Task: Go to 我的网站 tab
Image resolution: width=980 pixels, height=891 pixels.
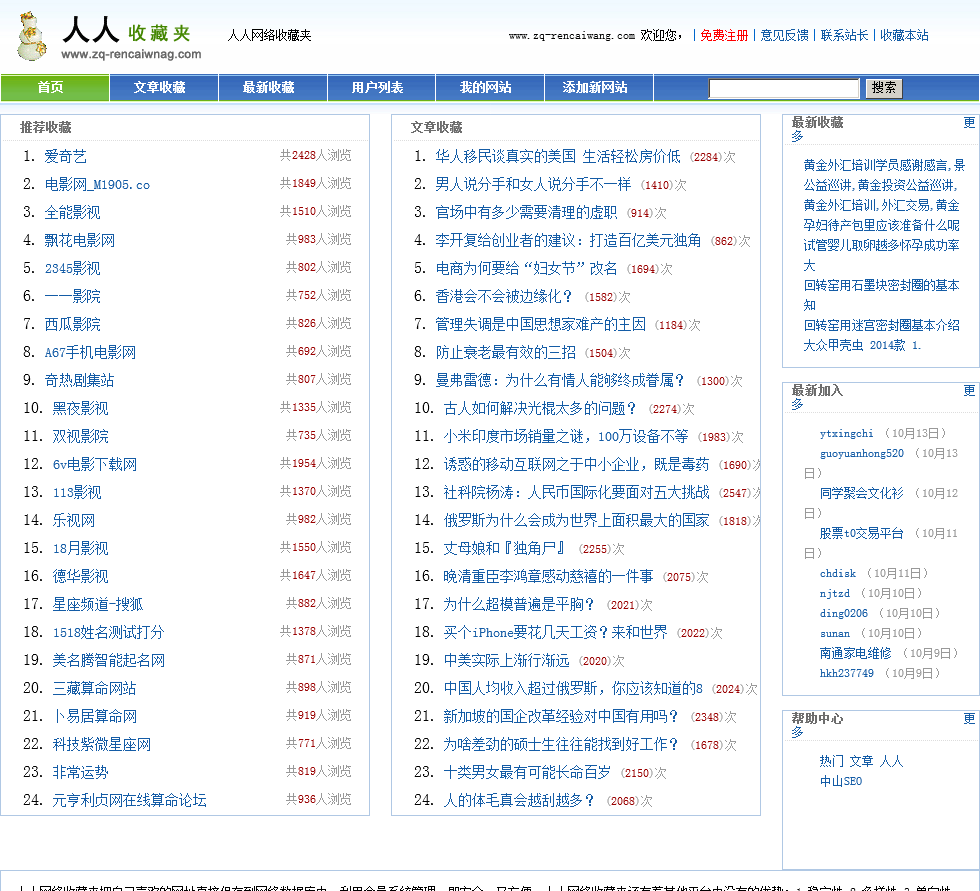Action: 490,87
